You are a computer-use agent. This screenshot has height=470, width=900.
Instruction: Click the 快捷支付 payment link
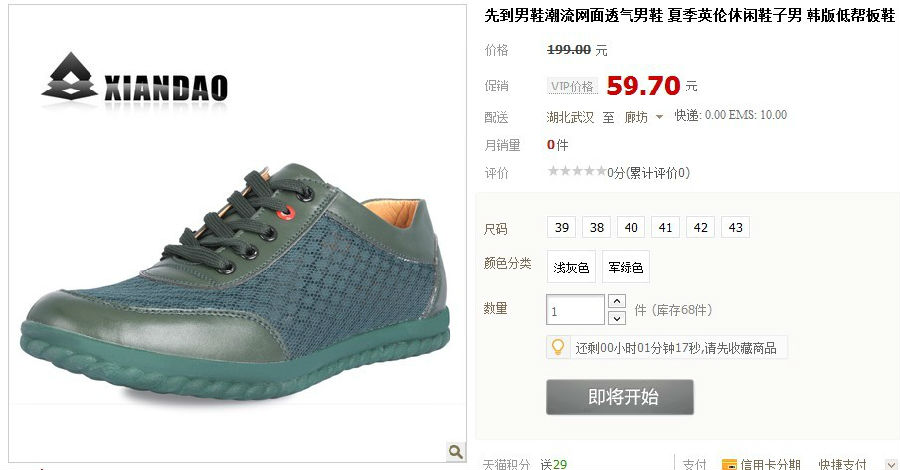pos(843,464)
